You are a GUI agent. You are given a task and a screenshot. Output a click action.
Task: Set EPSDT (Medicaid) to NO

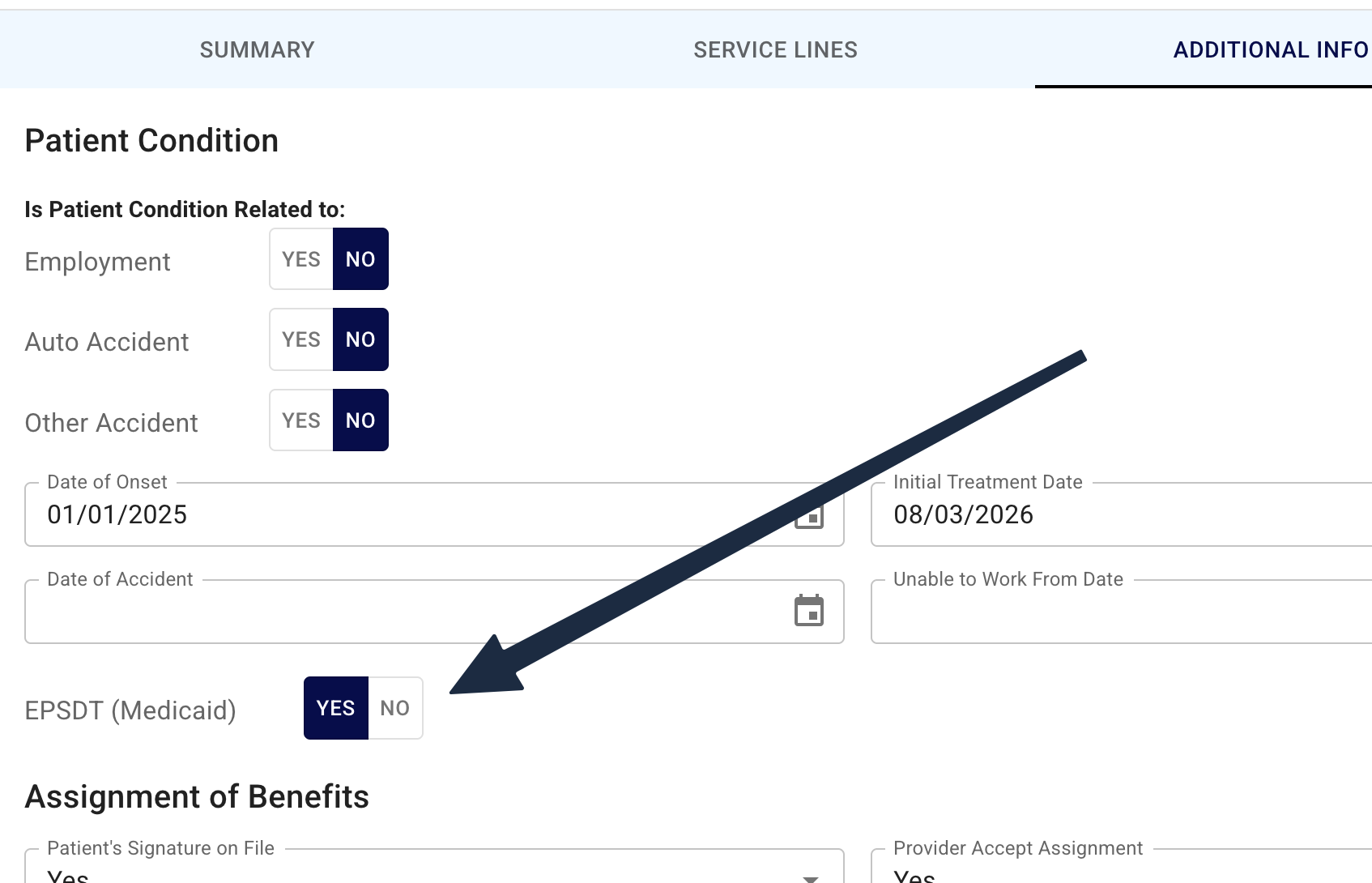(395, 708)
